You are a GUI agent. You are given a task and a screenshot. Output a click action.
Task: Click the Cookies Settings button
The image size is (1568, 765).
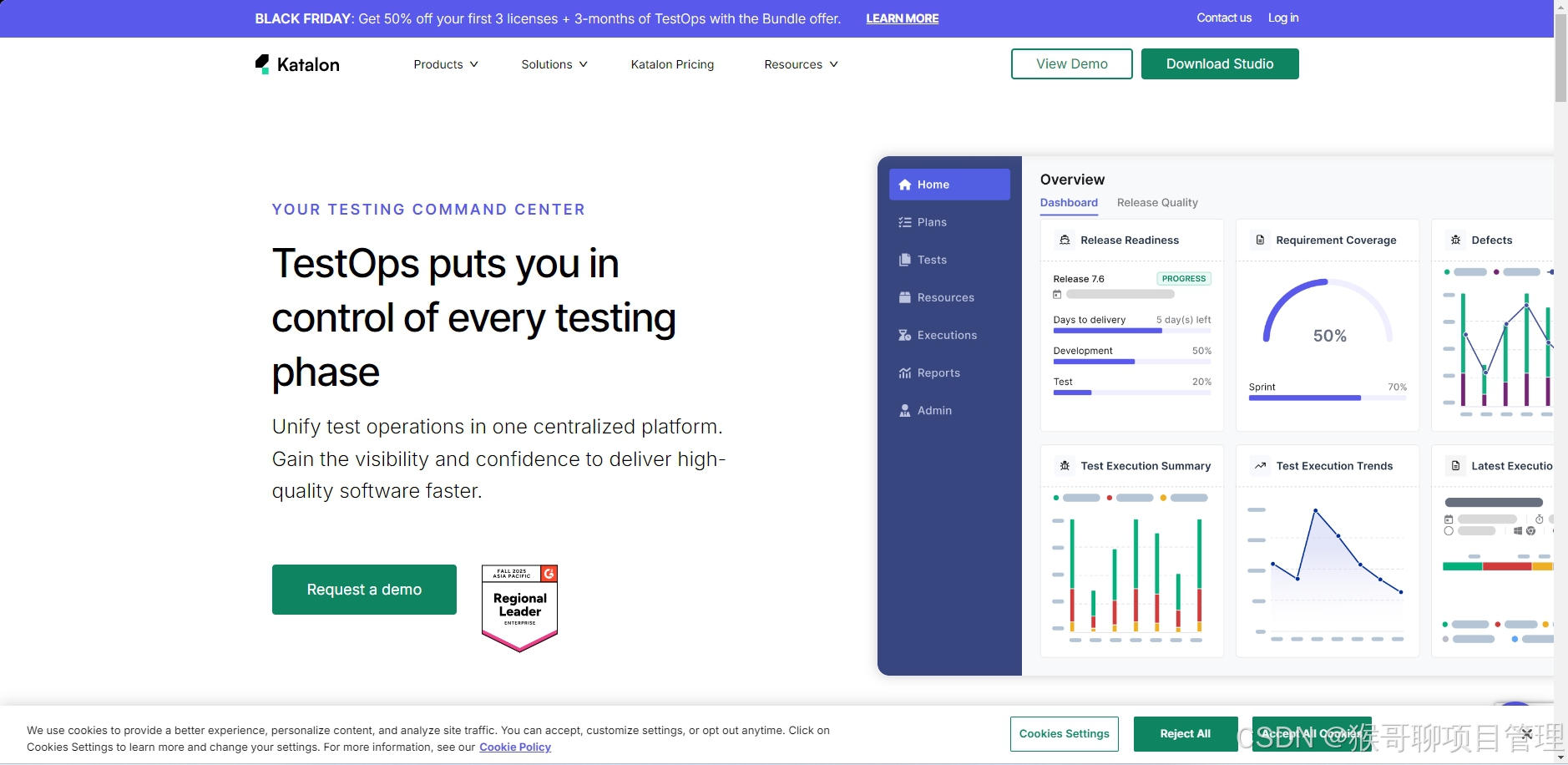[x=1065, y=734]
